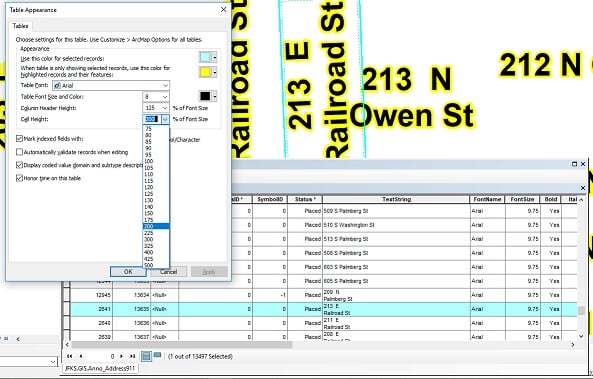Image resolution: width=593 pixels, height=379 pixels.
Task: Open Column Header Height dropdown
Action: click(x=165, y=108)
